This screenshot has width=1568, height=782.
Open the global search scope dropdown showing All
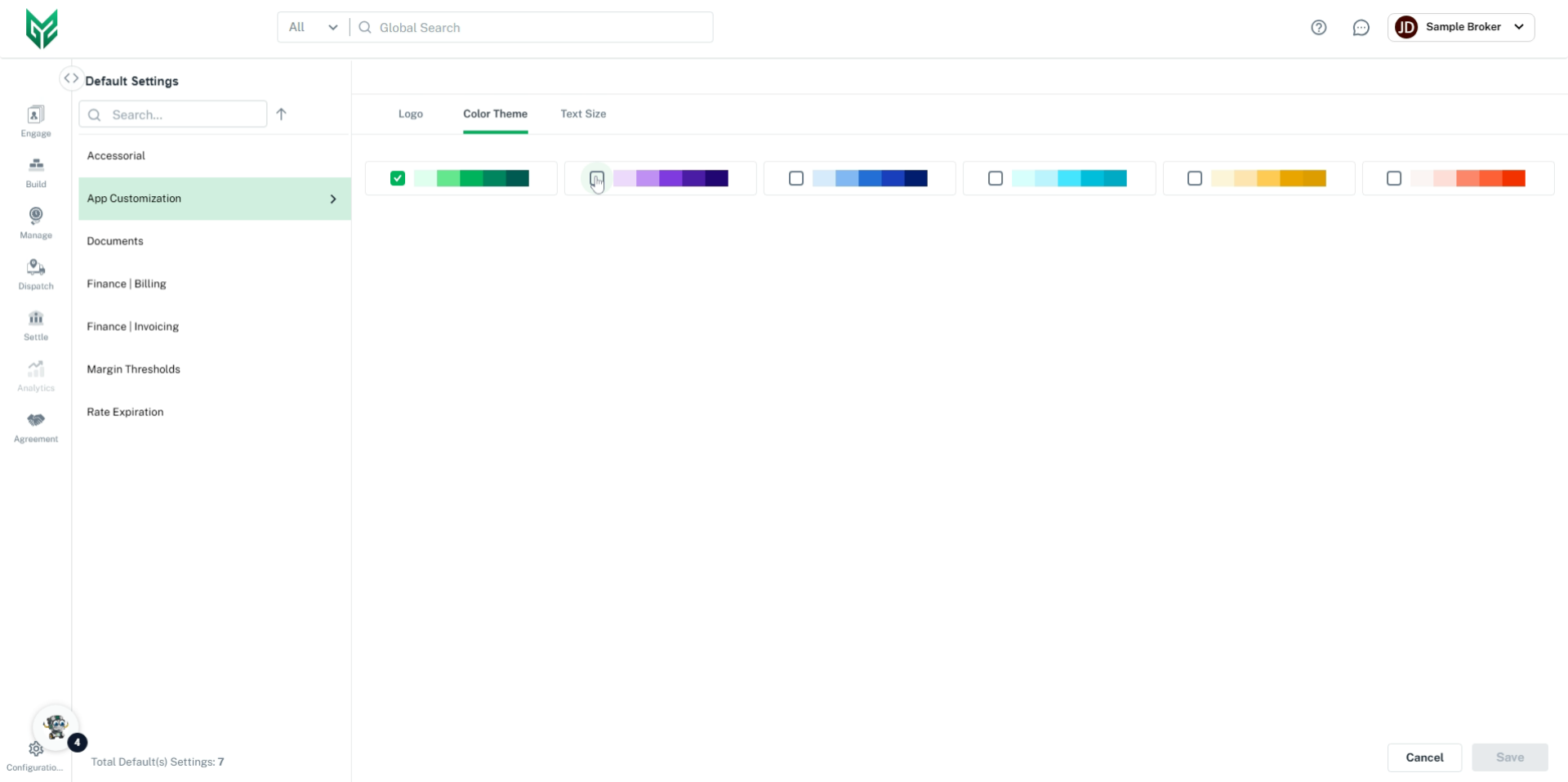pyautogui.click(x=311, y=27)
